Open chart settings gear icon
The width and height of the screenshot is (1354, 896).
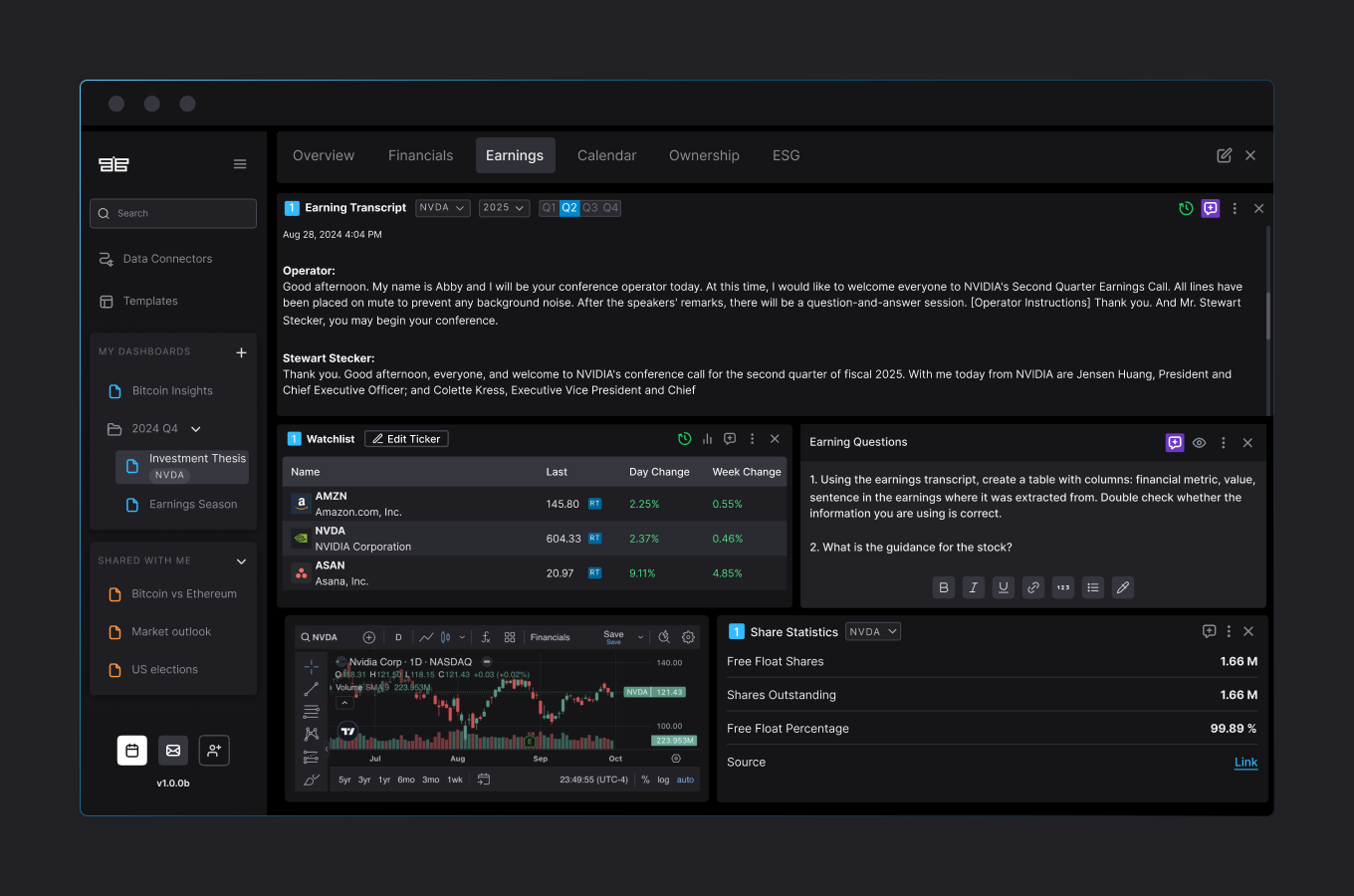(x=688, y=637)
